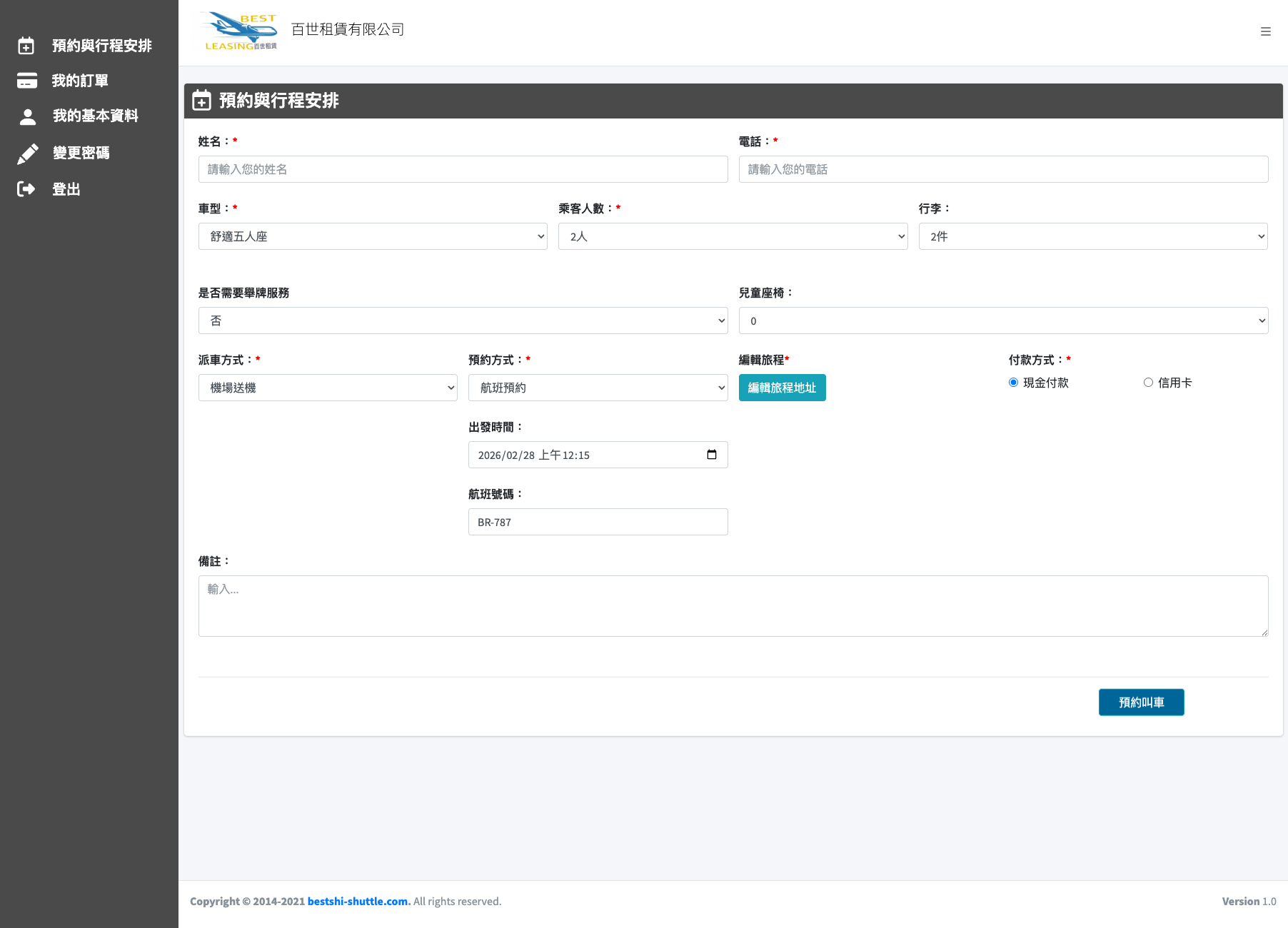
Task: Click the 姓名 name input field
Action: (463, 169)
